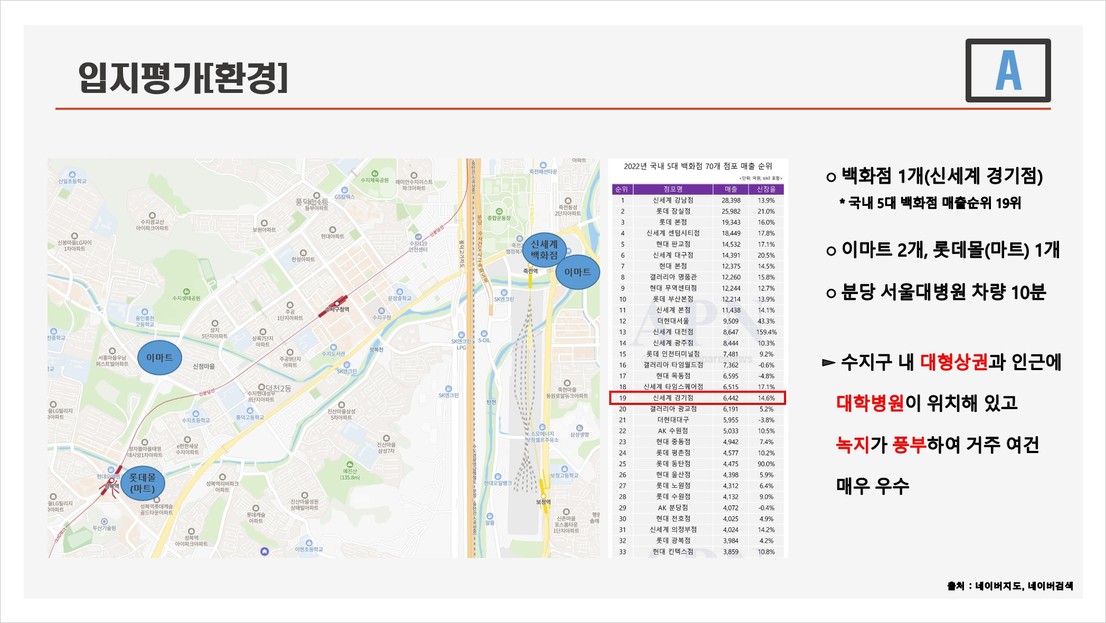Select the 신세계 센텀시티점 row
The width and height of the screenshot is (1106, 623).
[698, 233]
